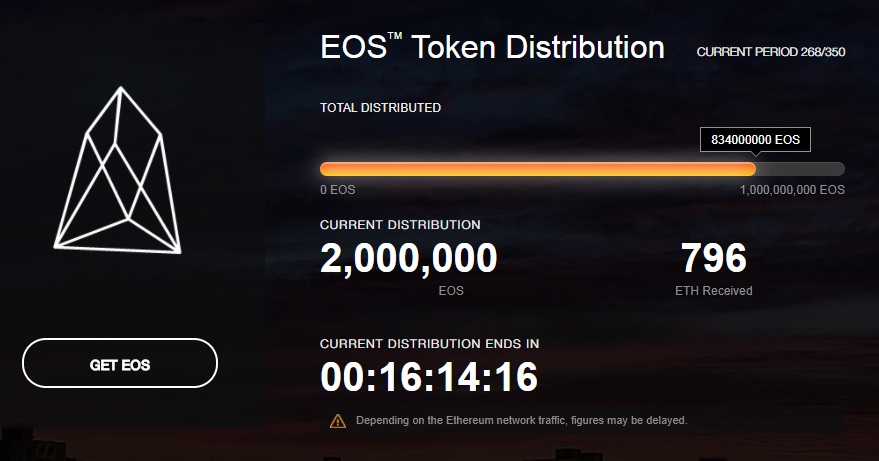The width and height of the screenshot is (879, 461).
Task: Click the EOS Token Distribution heading
Action: click(491, 48)
